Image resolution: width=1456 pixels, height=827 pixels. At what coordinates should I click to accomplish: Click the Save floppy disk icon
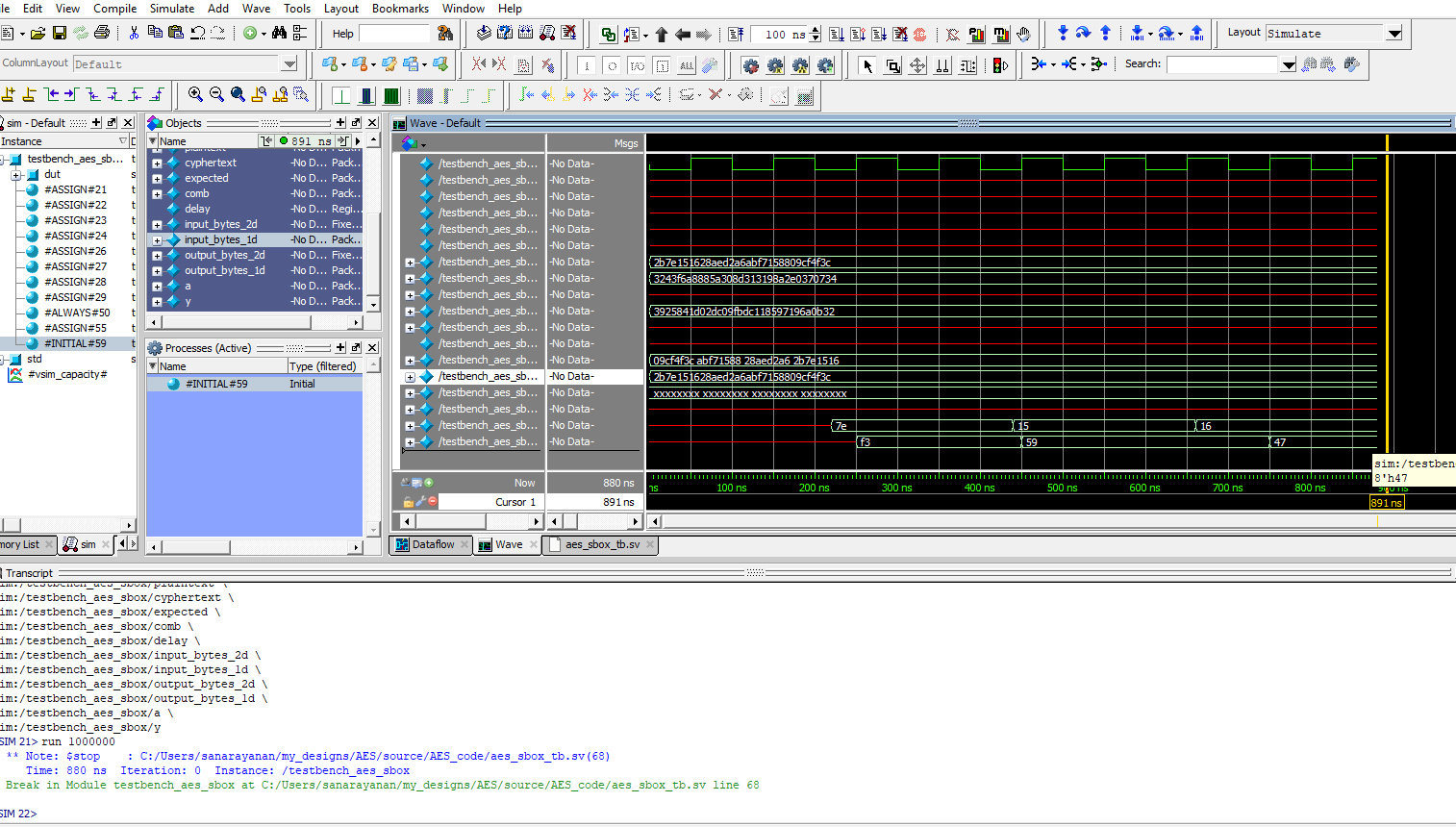click(60, 34)
